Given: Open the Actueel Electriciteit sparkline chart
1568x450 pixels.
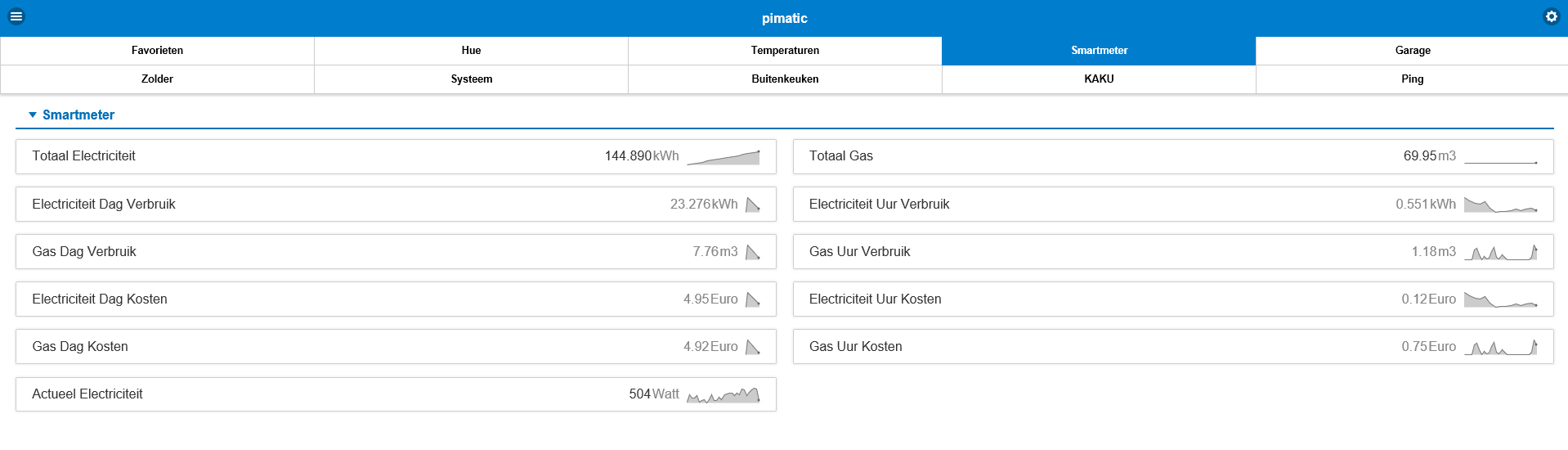Looking at the screenshot, I should point(723,395).
